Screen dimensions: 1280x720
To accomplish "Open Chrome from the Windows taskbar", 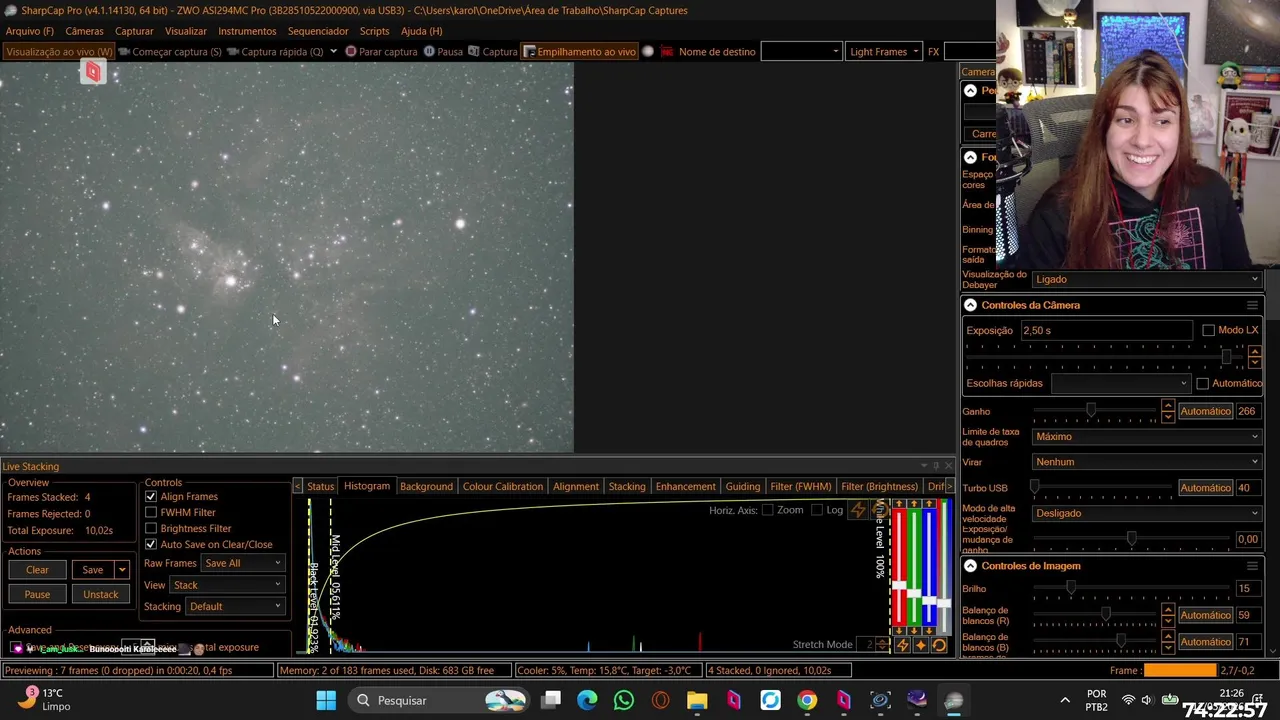I will tap(807, 700).
